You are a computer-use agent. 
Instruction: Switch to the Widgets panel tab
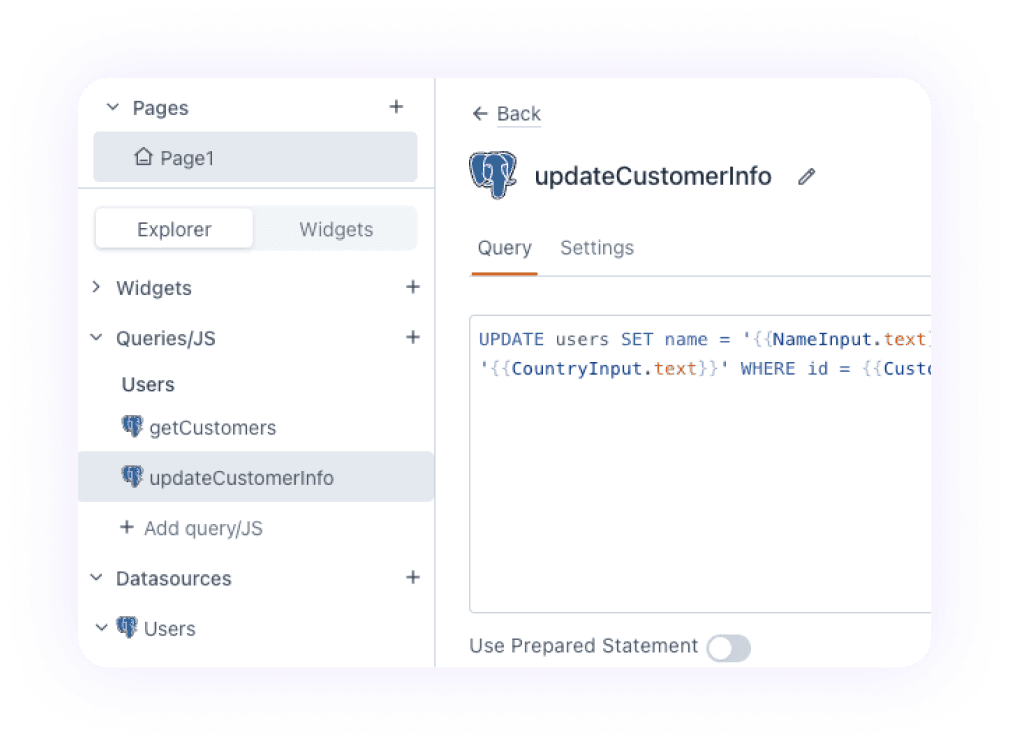(x=336, y=229)
